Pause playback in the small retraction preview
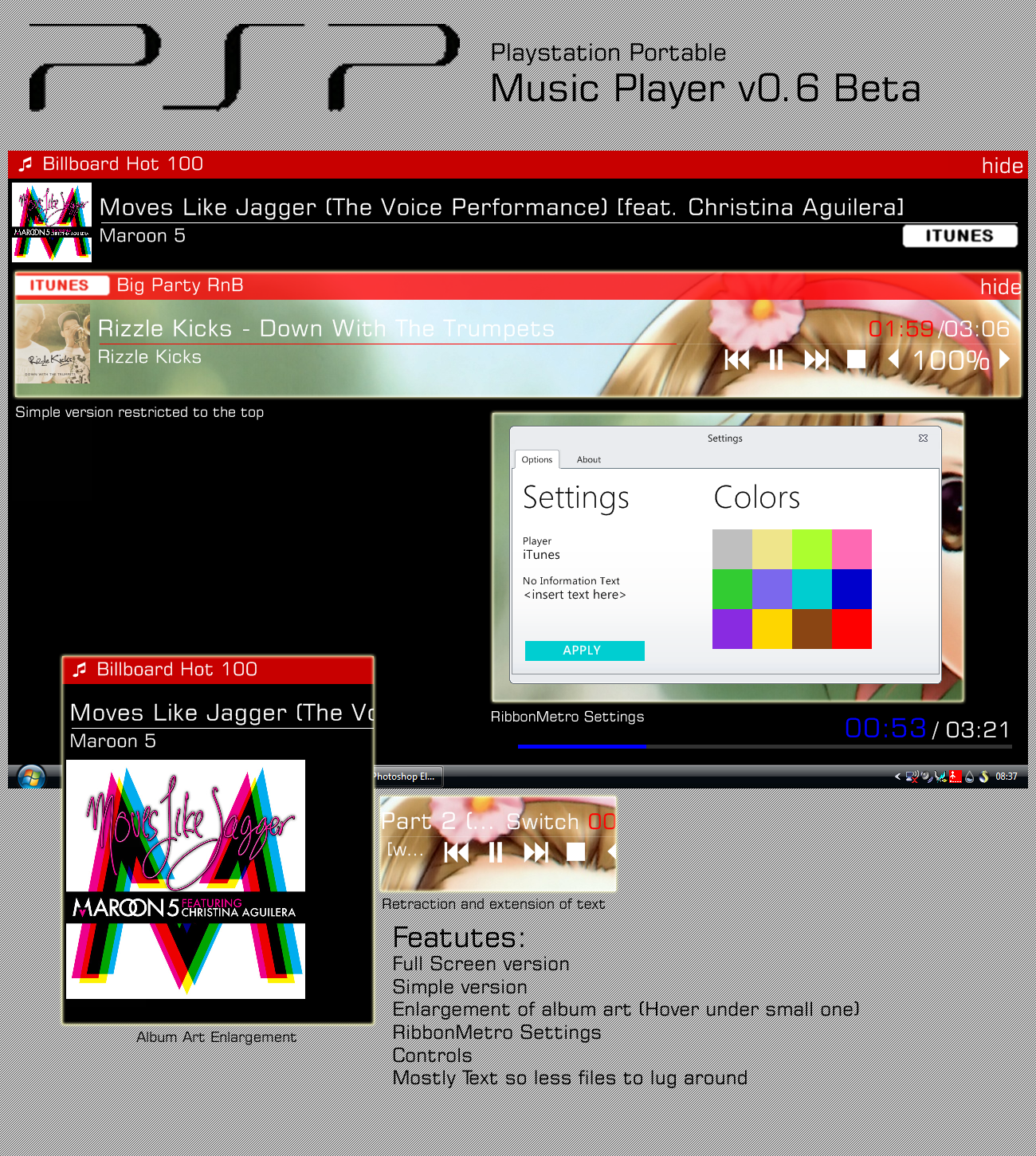This screenshot has height=1156, width=1036. click(496, 852)
